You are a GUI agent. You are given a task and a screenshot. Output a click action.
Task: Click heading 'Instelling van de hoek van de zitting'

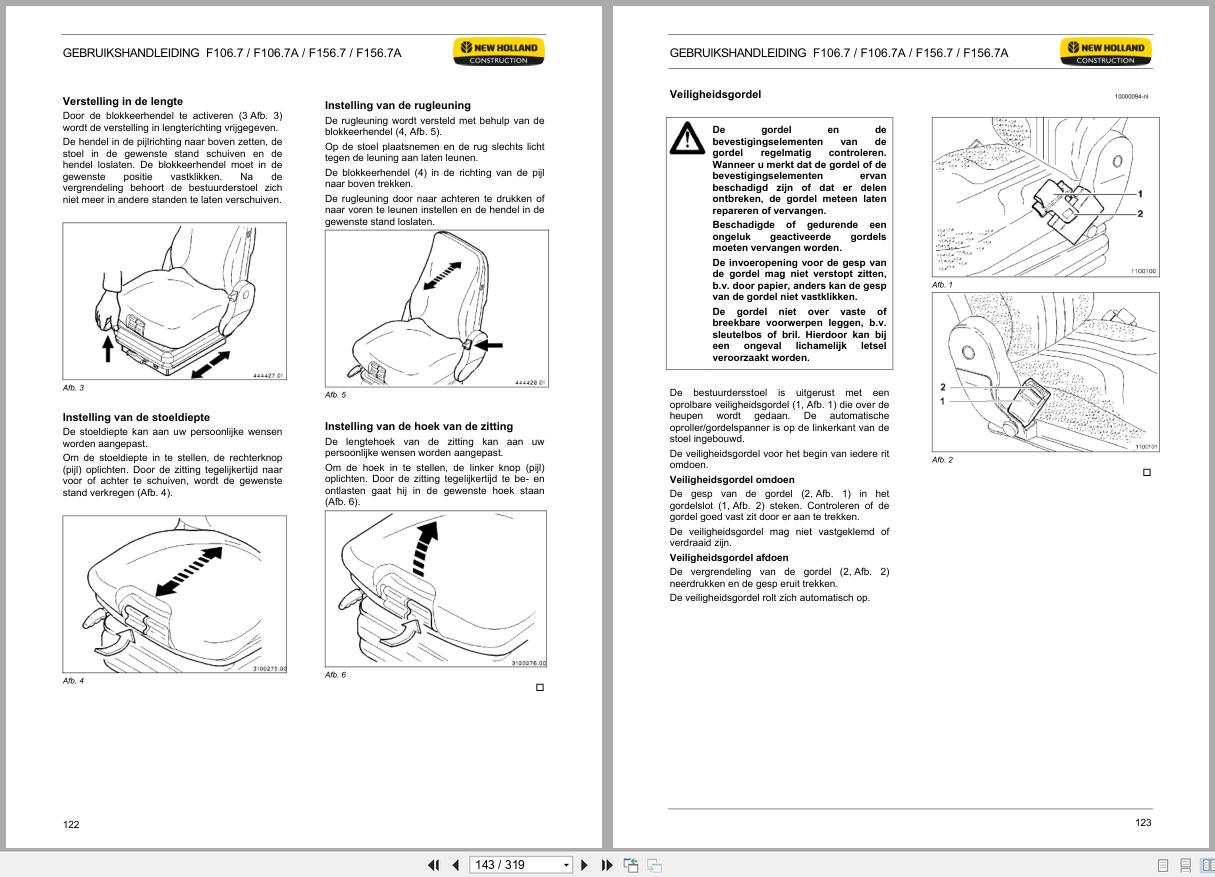(x=419, y=426)
